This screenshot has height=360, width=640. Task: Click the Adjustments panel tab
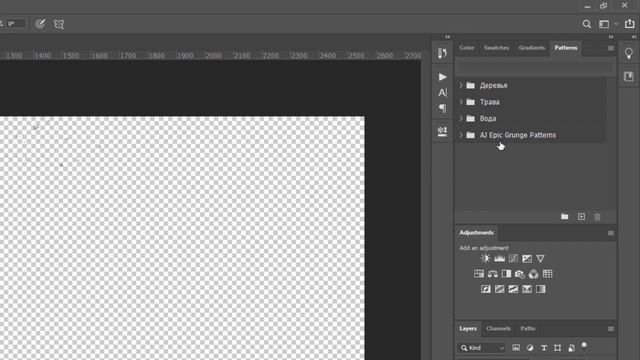[x=476, y=233]
